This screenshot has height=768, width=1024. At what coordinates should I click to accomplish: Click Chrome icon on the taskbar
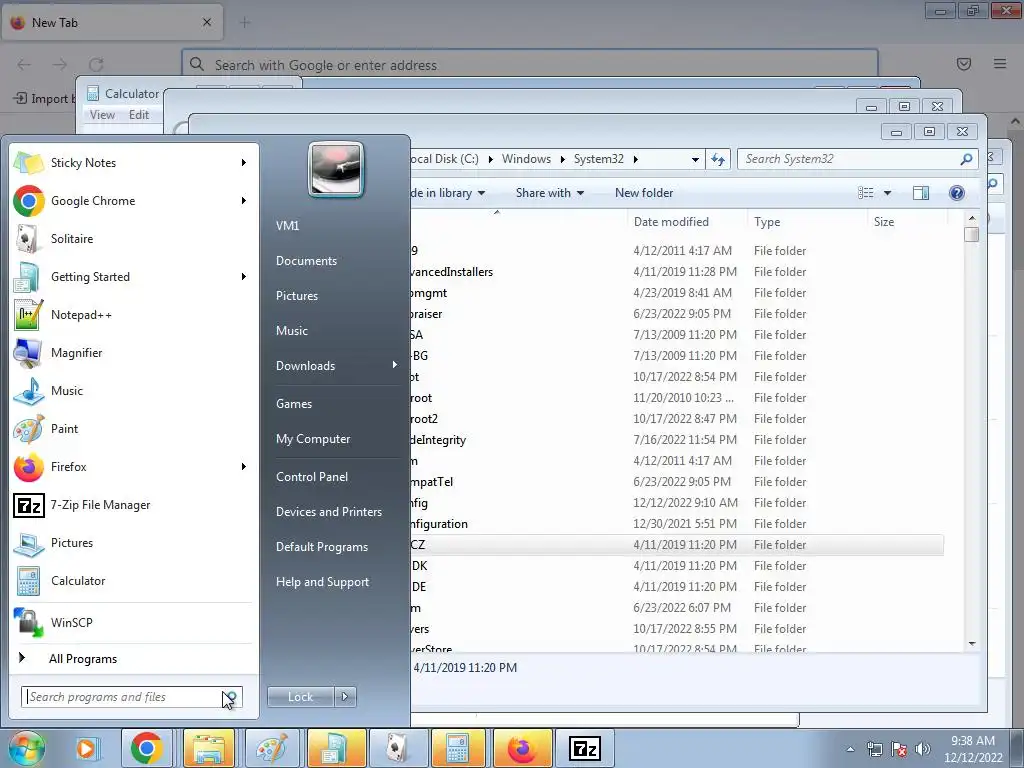146,748
